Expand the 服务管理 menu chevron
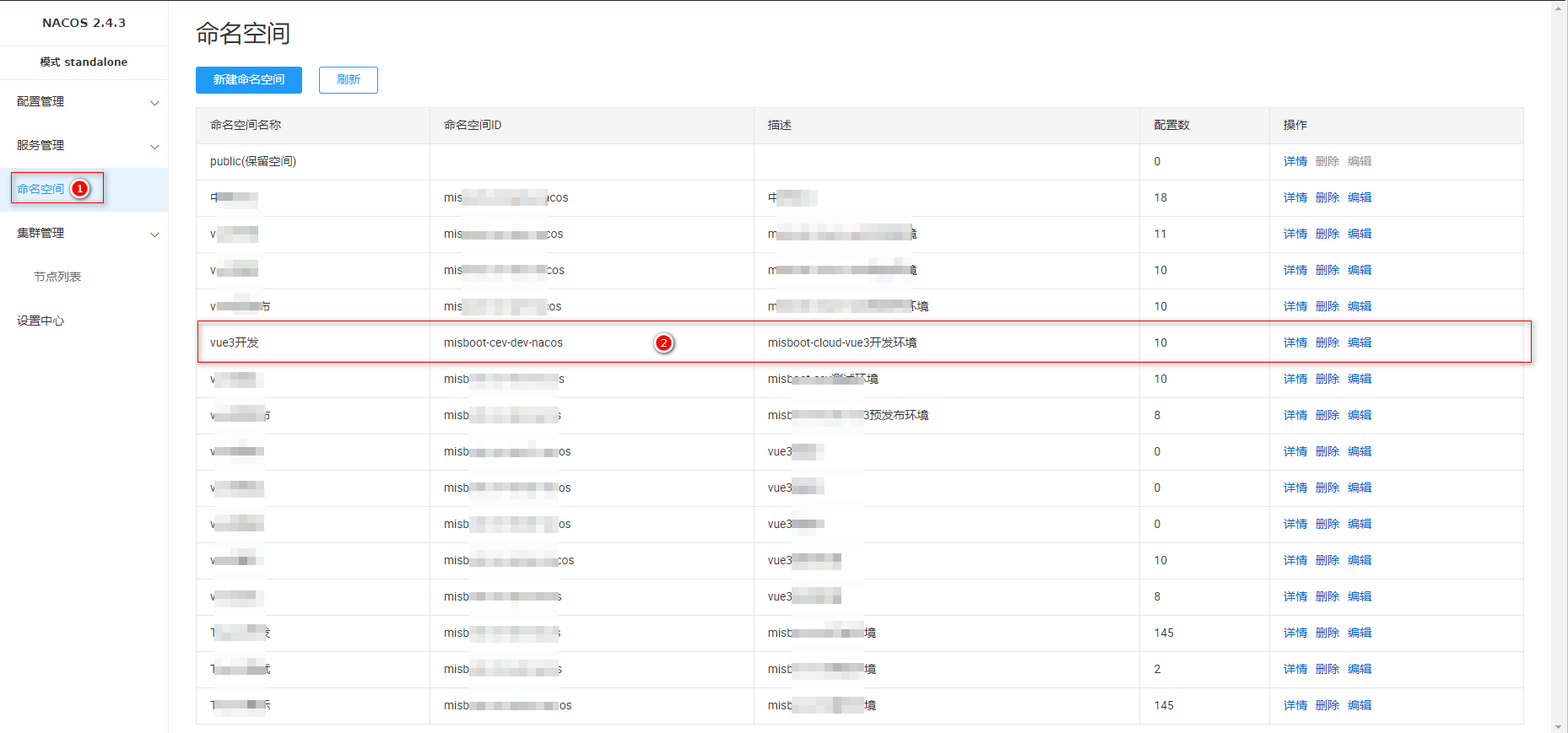 (x=154, y=147)
